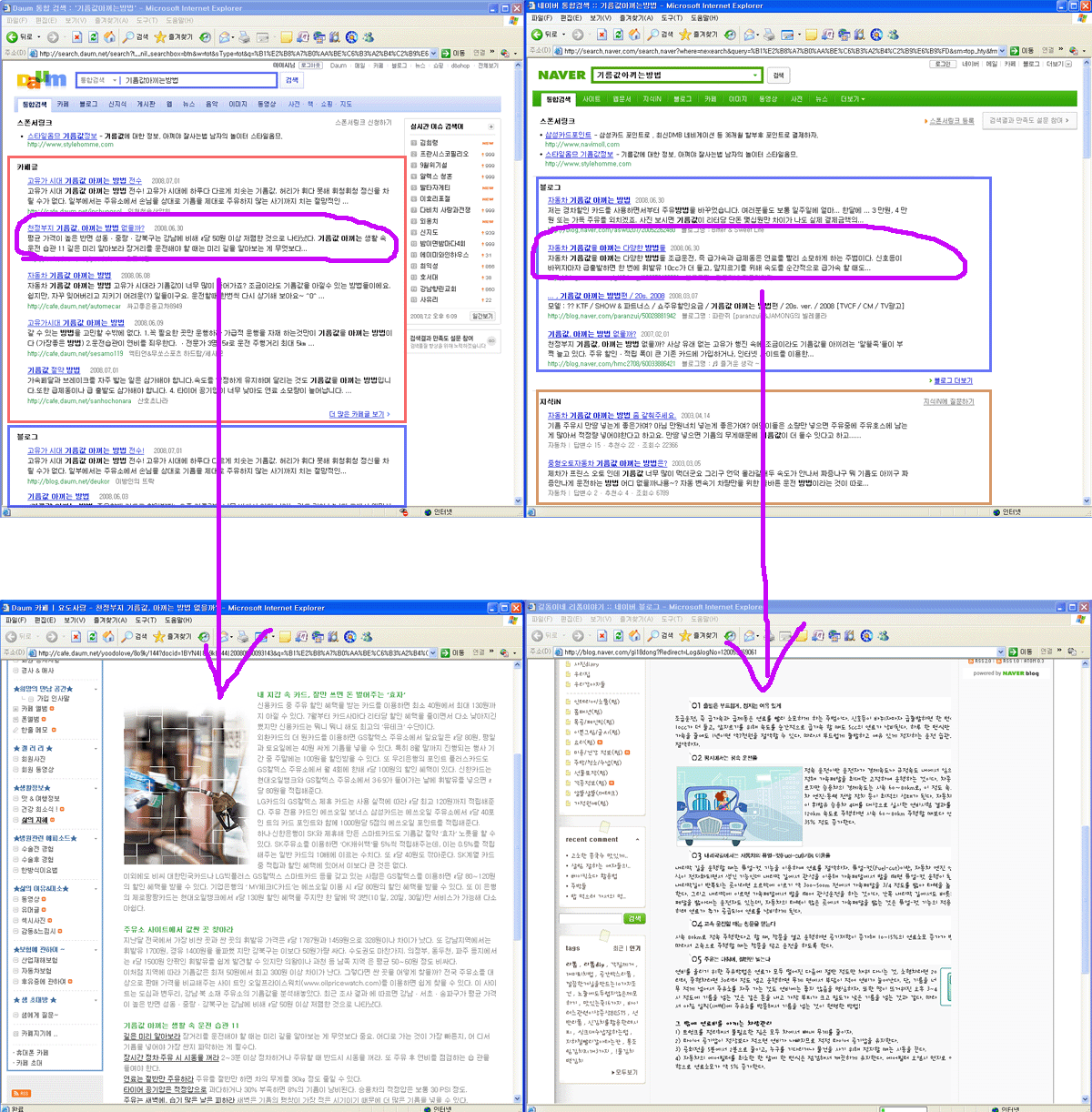Click 검색결과 만족도 설문 참여 button
Image resolution: width=1092 pixels, height=1112 pixels.
tap(1030, 120)
